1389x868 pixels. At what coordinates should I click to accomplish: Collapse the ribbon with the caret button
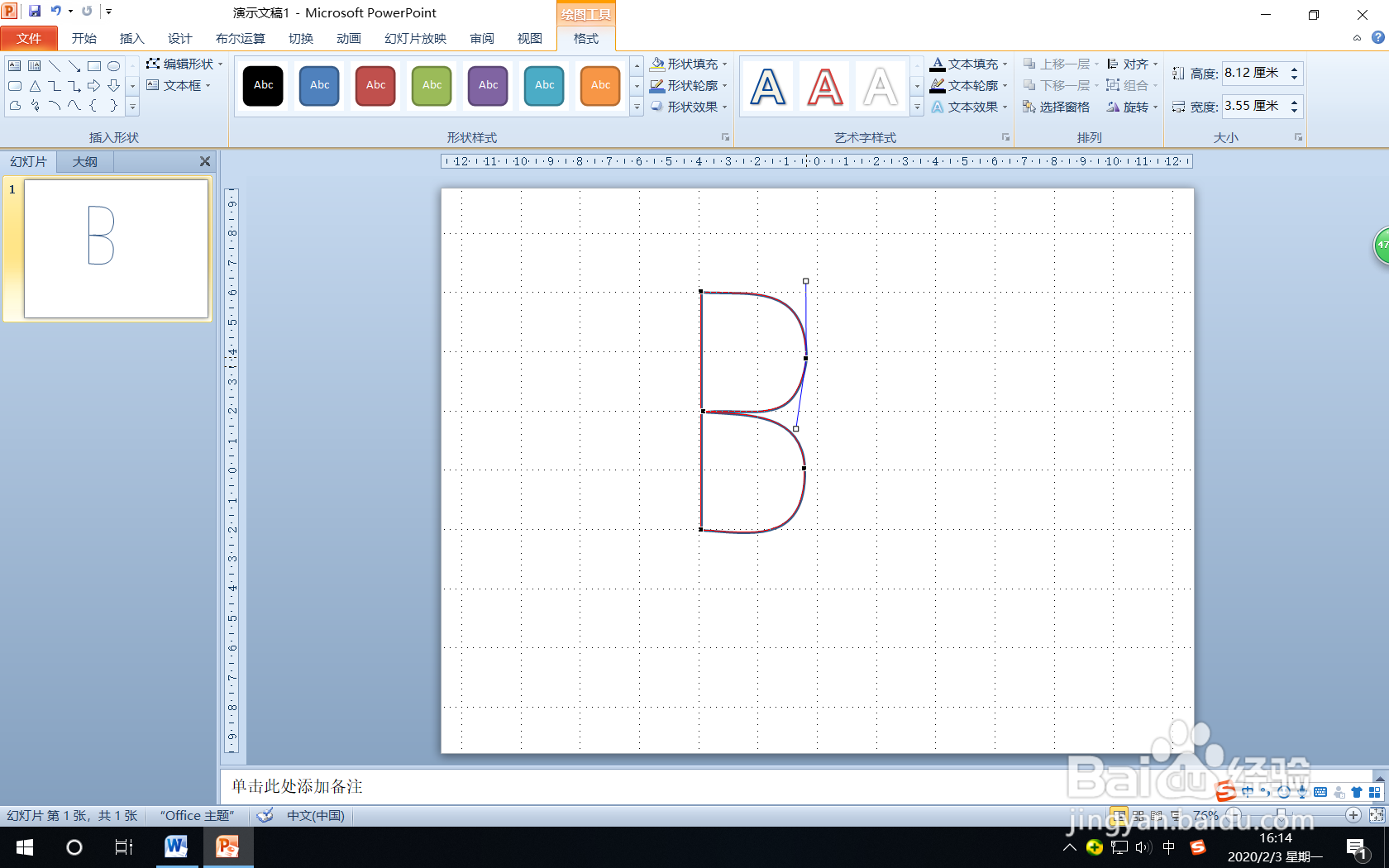click(x=1357, y=37)
